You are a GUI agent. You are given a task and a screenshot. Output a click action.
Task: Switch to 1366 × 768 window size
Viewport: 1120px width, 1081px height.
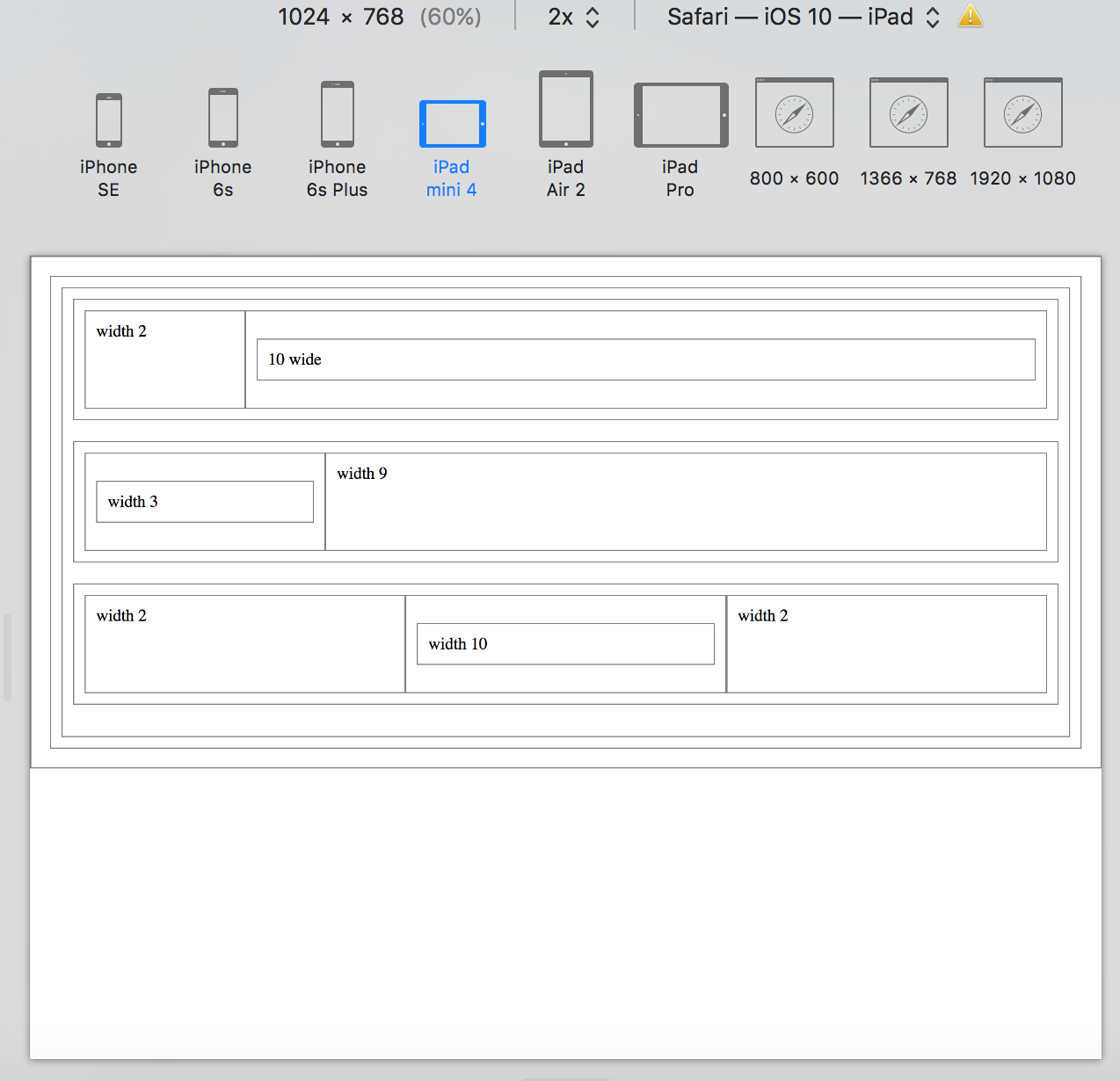tap(908, 113)
